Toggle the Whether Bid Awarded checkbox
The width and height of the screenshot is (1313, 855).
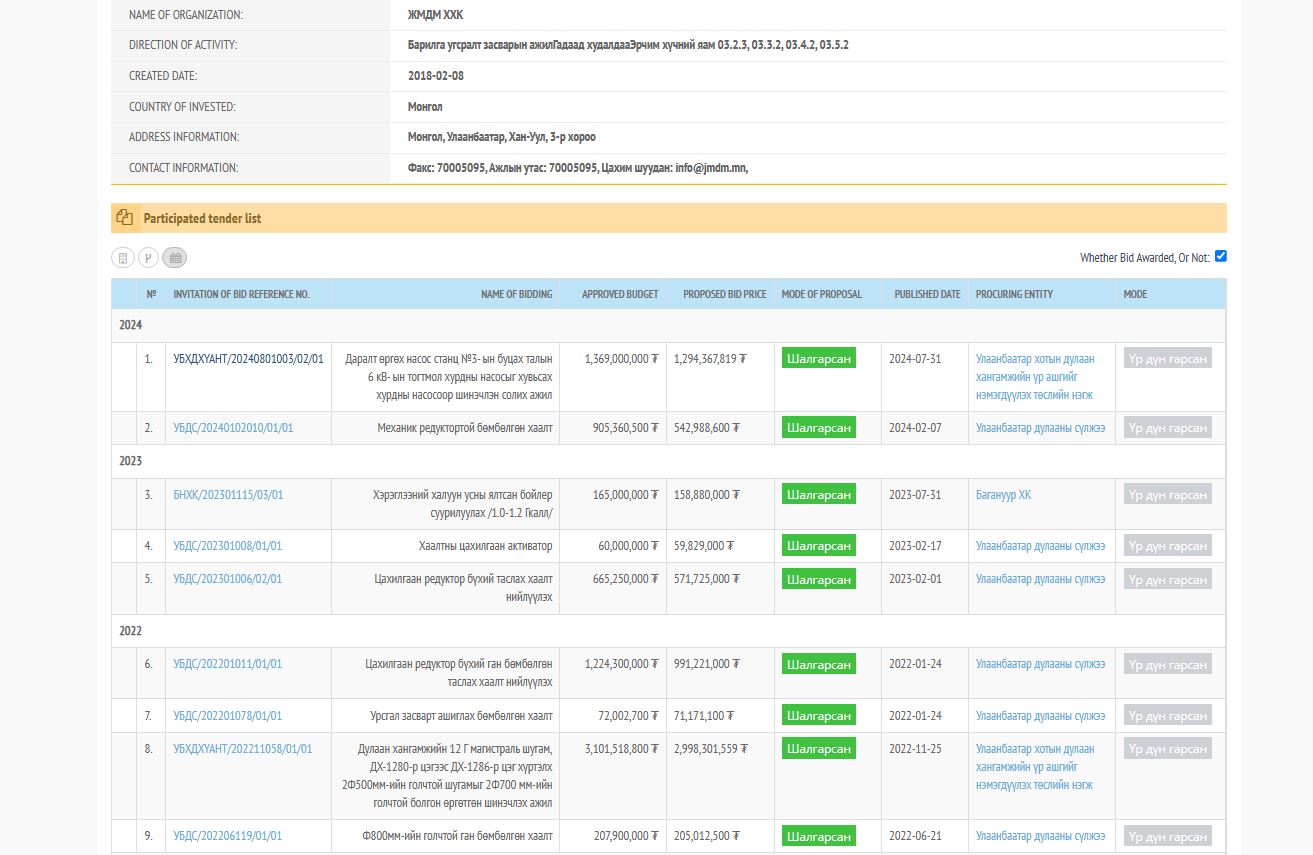click(x=1220, y=256)
